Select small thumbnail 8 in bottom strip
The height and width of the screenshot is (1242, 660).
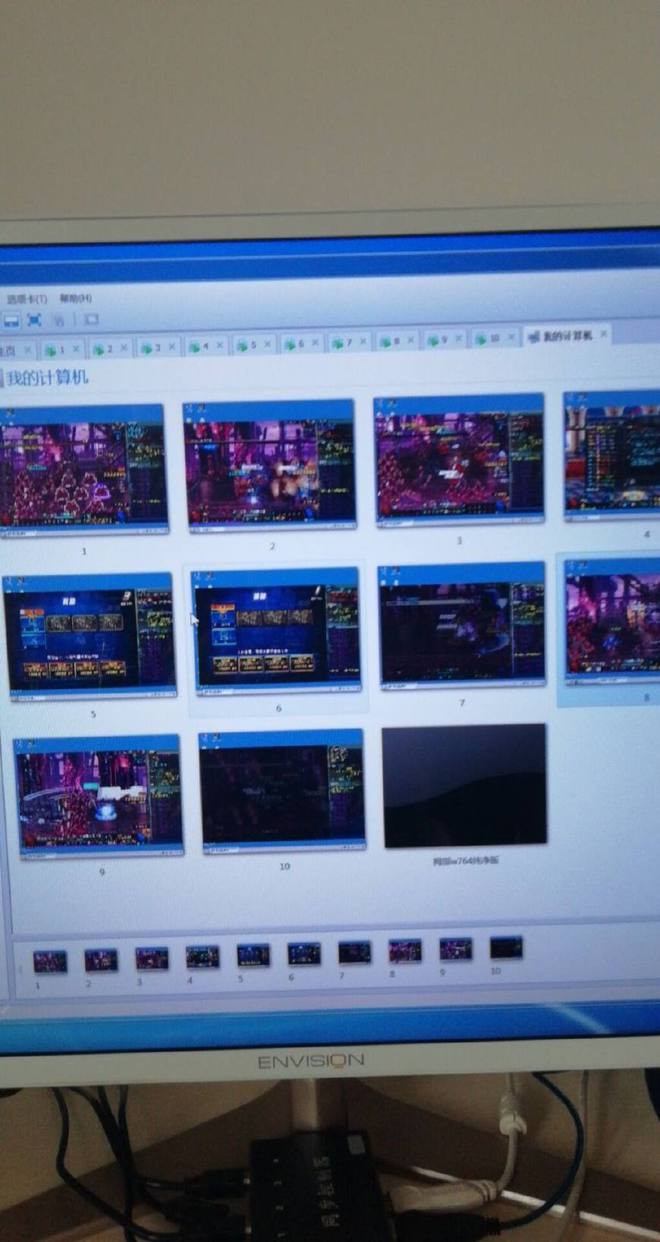[x=405, y=950]
